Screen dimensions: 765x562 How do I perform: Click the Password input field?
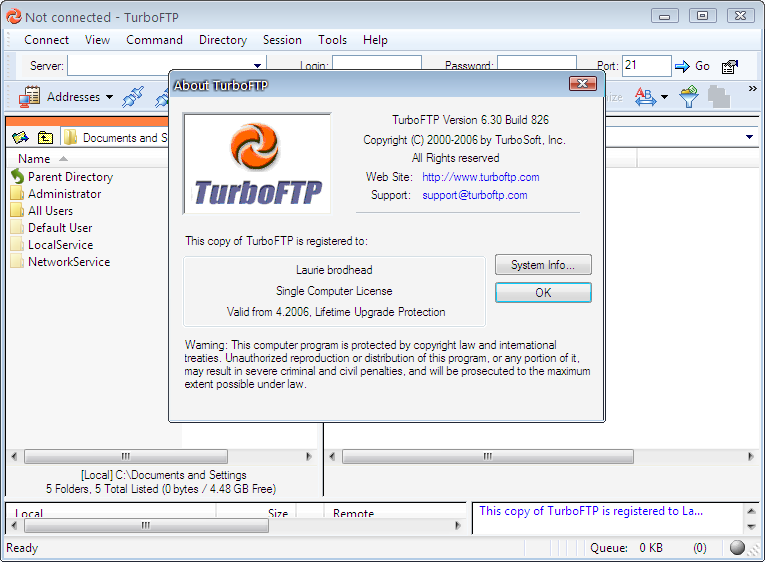pos(537,63)
